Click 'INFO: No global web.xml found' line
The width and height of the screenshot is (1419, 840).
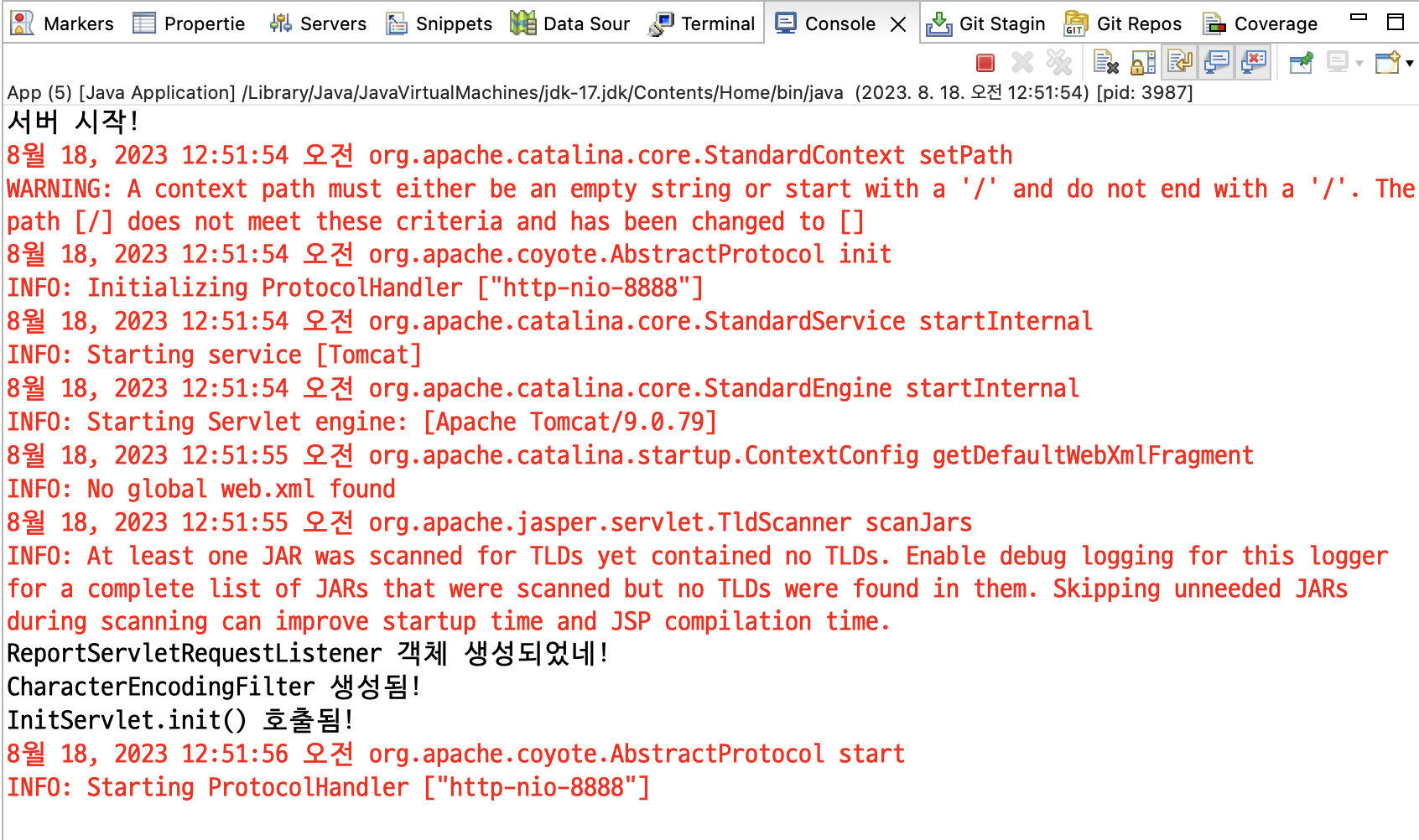(201, 489)
